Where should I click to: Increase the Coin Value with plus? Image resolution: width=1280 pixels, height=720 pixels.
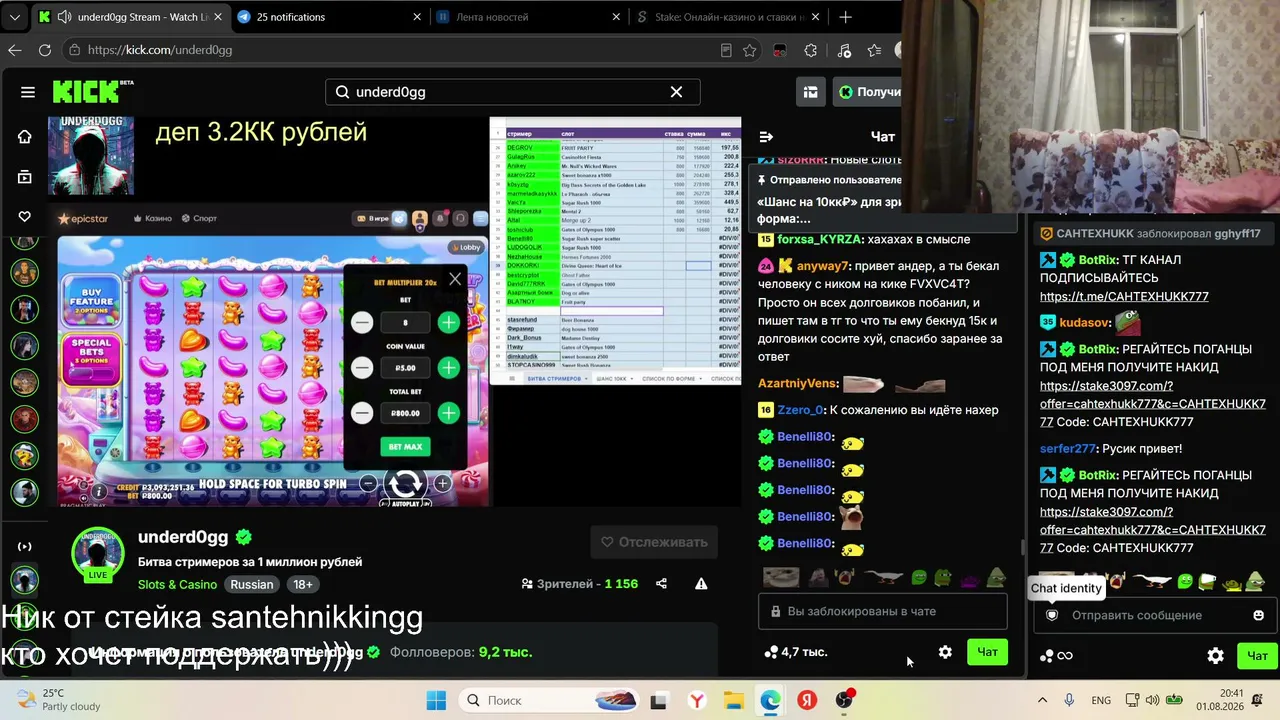[449, 368]
